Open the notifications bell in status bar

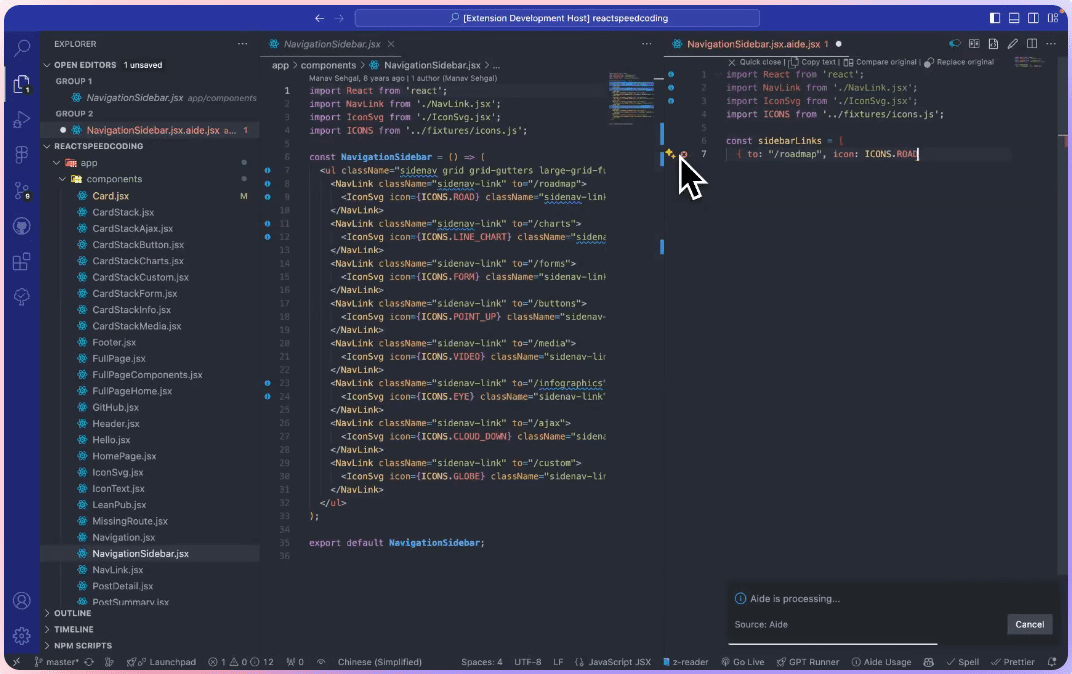coord(1052,662)
